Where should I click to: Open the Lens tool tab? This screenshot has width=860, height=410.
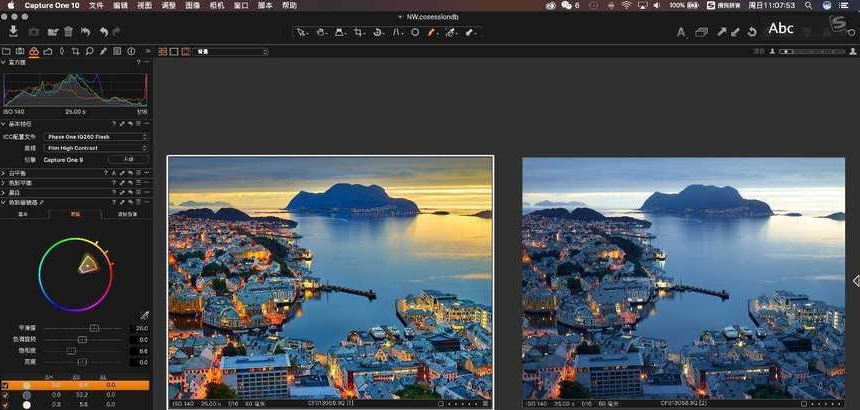(61, 52)
